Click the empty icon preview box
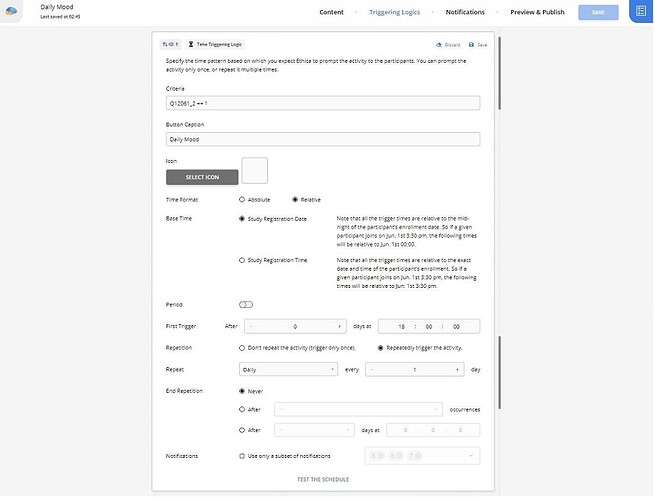 click(x=254, y=170)
